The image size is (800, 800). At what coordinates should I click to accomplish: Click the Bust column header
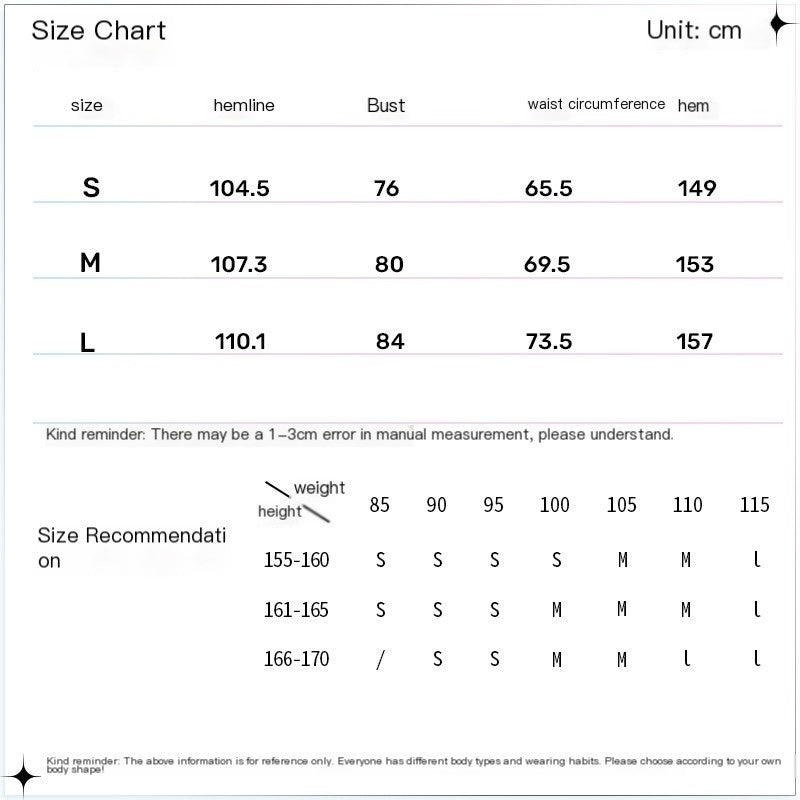coord(386,106)
